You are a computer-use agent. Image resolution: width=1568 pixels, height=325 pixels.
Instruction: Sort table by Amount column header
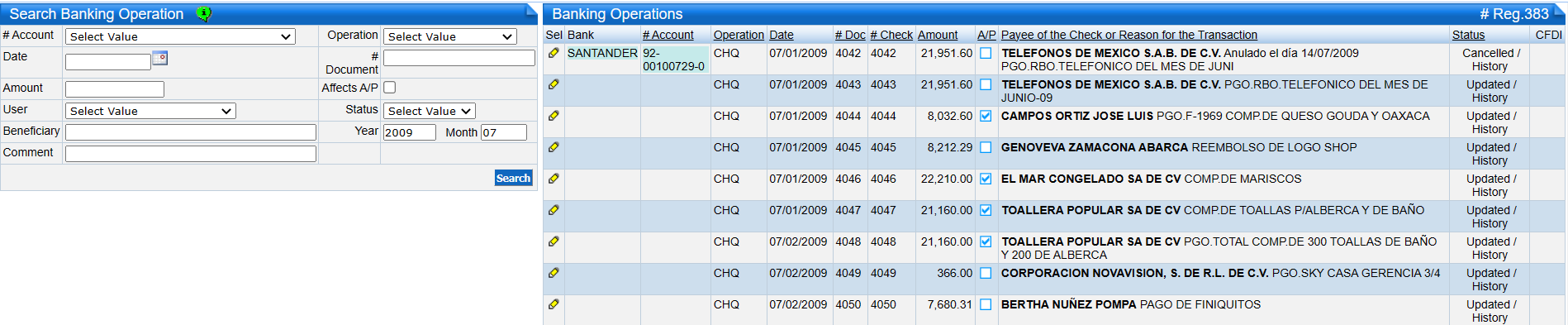[938, 35]
